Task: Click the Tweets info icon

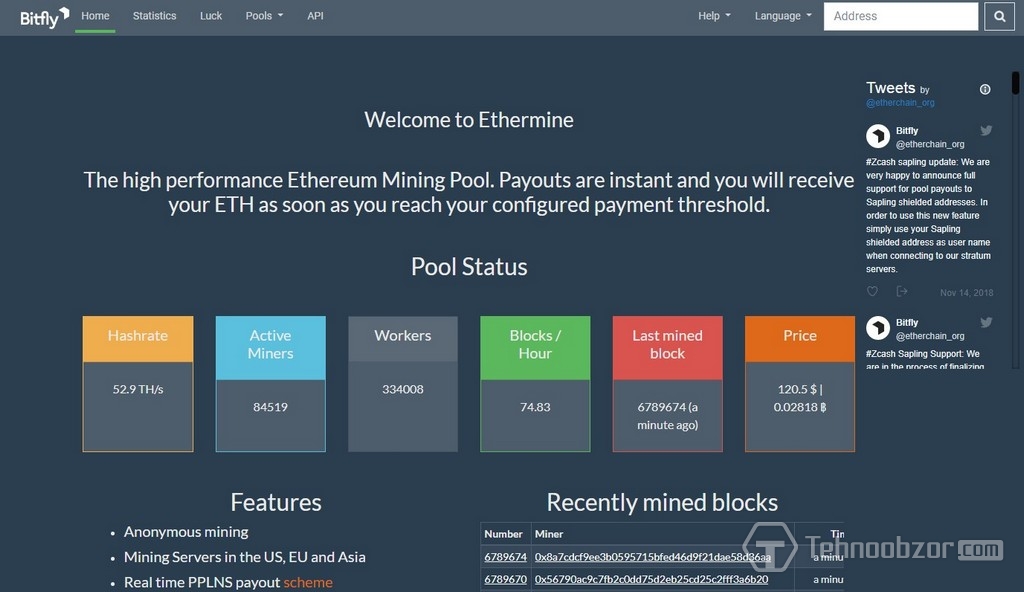Action: [985, 90]
